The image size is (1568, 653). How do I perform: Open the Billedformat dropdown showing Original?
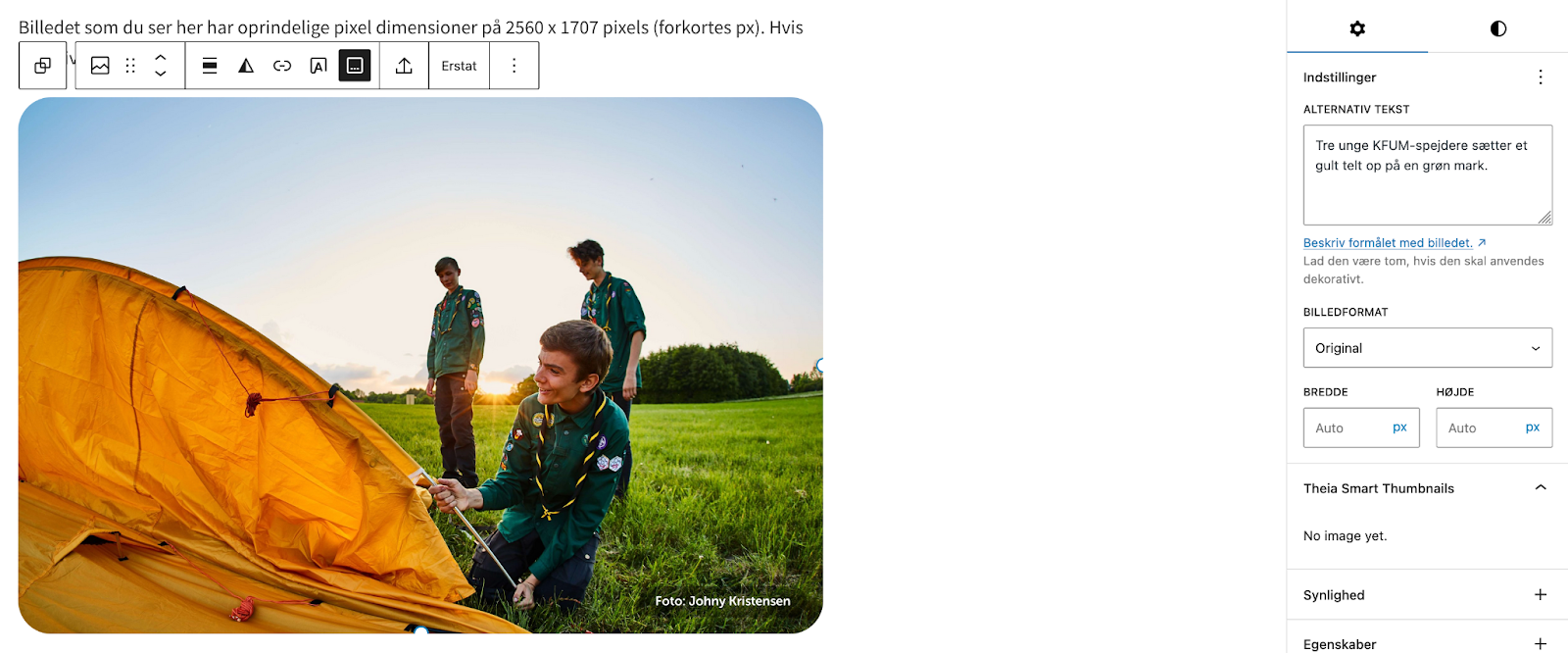tap(1427, 348)
